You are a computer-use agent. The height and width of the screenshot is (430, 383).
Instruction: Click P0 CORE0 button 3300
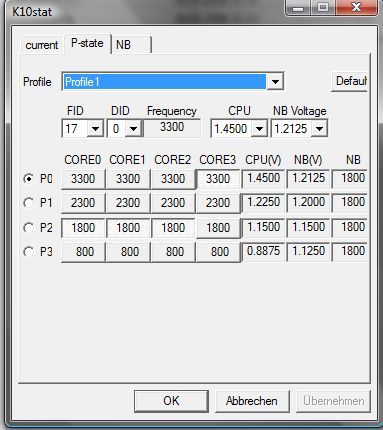point(83,179)
